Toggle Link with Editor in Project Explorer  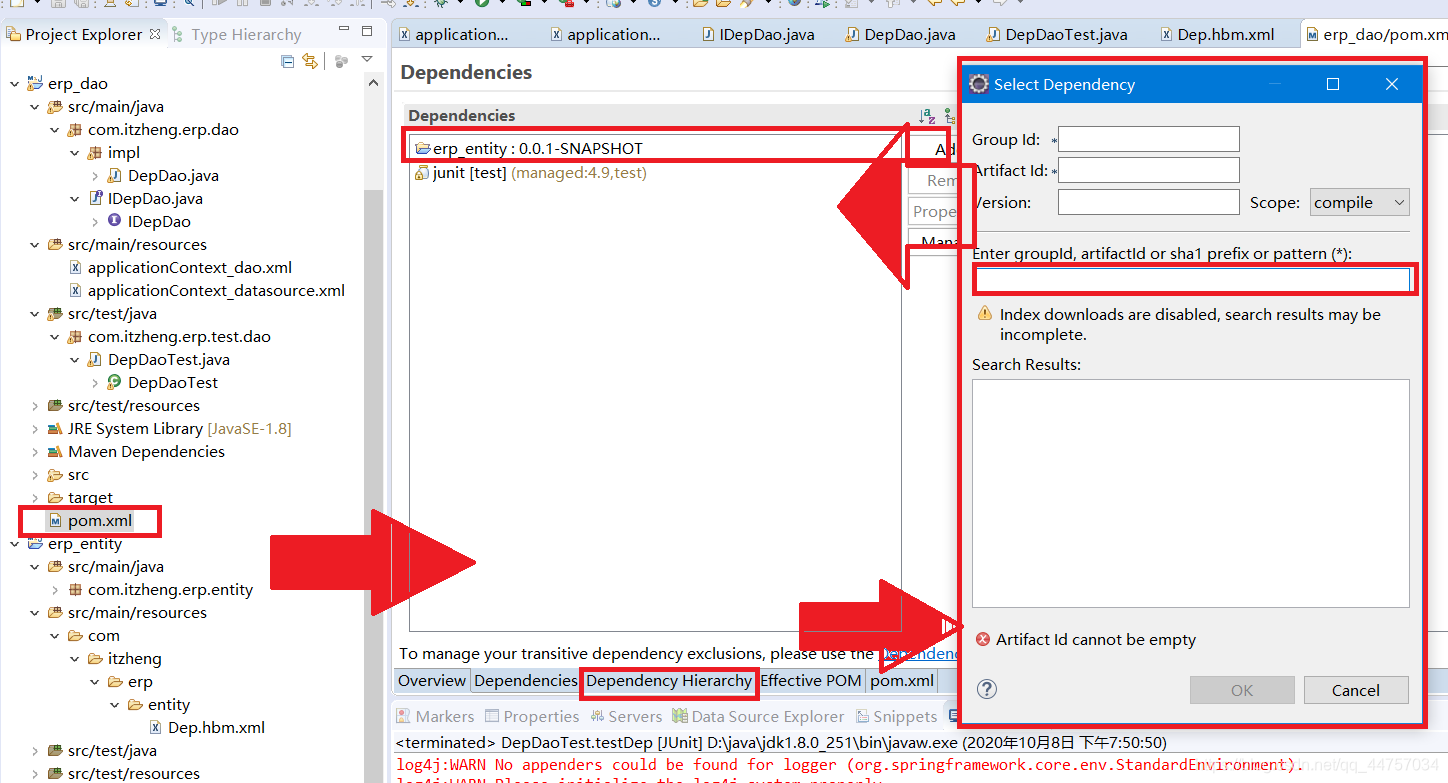tap(310, 61)
